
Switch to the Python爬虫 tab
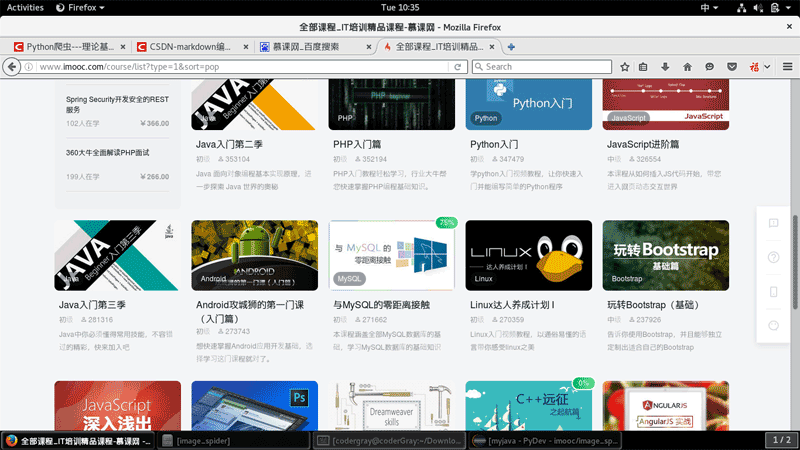(70, 47)
